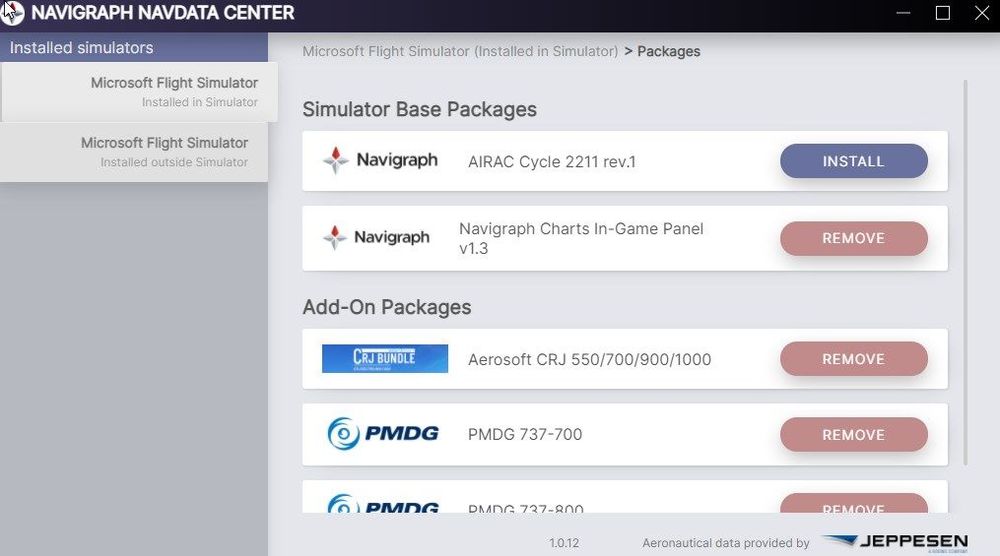Click the AIRAC Cycle 2211 rev.1 label

point(552,161)
